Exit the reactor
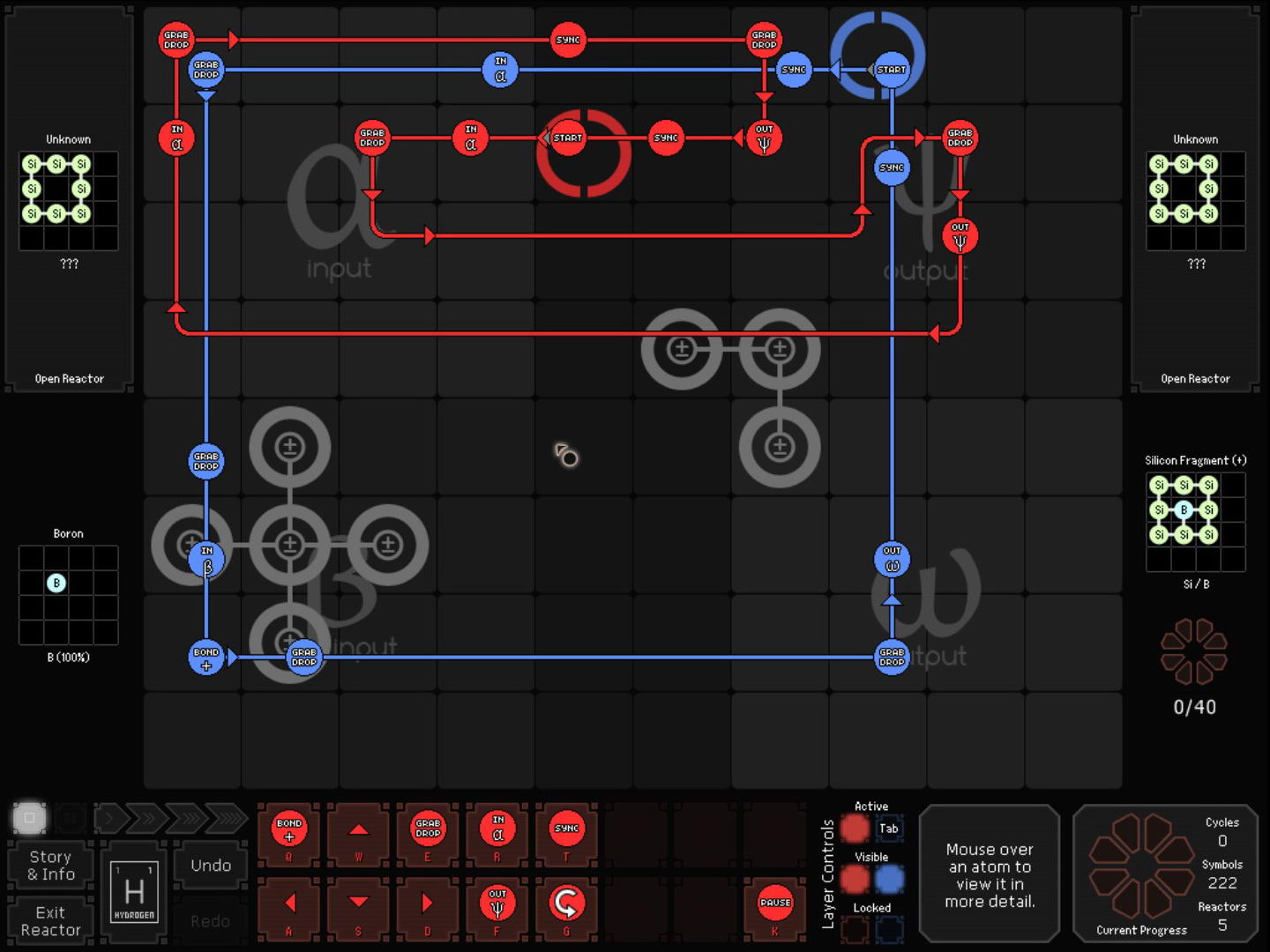Image resolution: width=1270 pixels, height=952 pixels. [x=51, y=921]
